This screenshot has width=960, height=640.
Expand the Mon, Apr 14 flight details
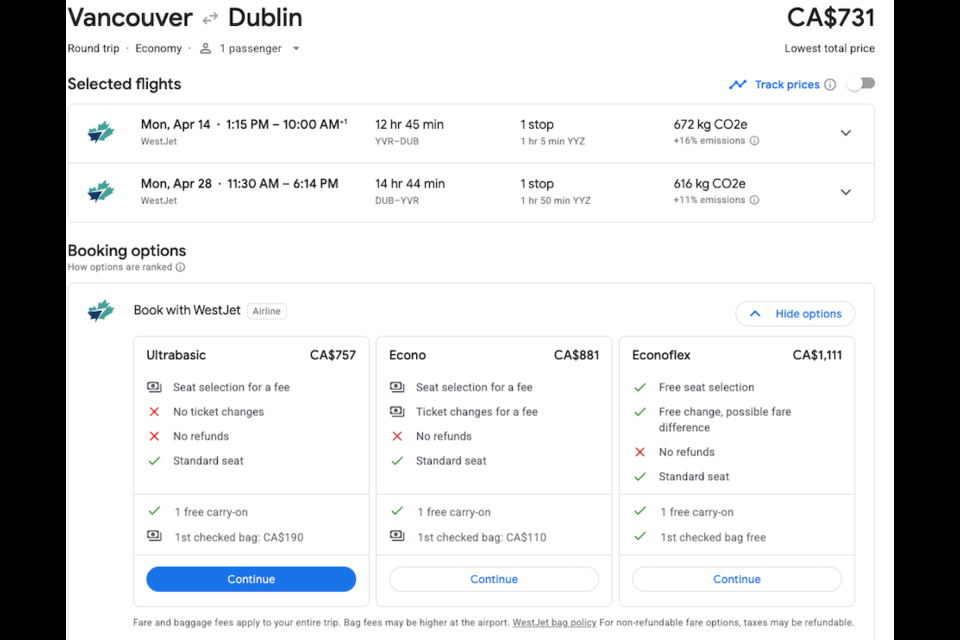point(846,133)
